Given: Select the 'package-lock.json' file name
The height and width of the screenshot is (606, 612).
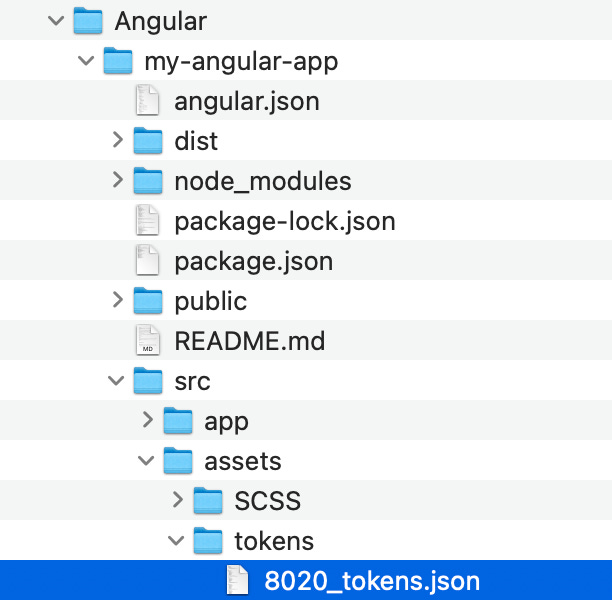Looking at the screenshot, I should [x=285, y=222].
